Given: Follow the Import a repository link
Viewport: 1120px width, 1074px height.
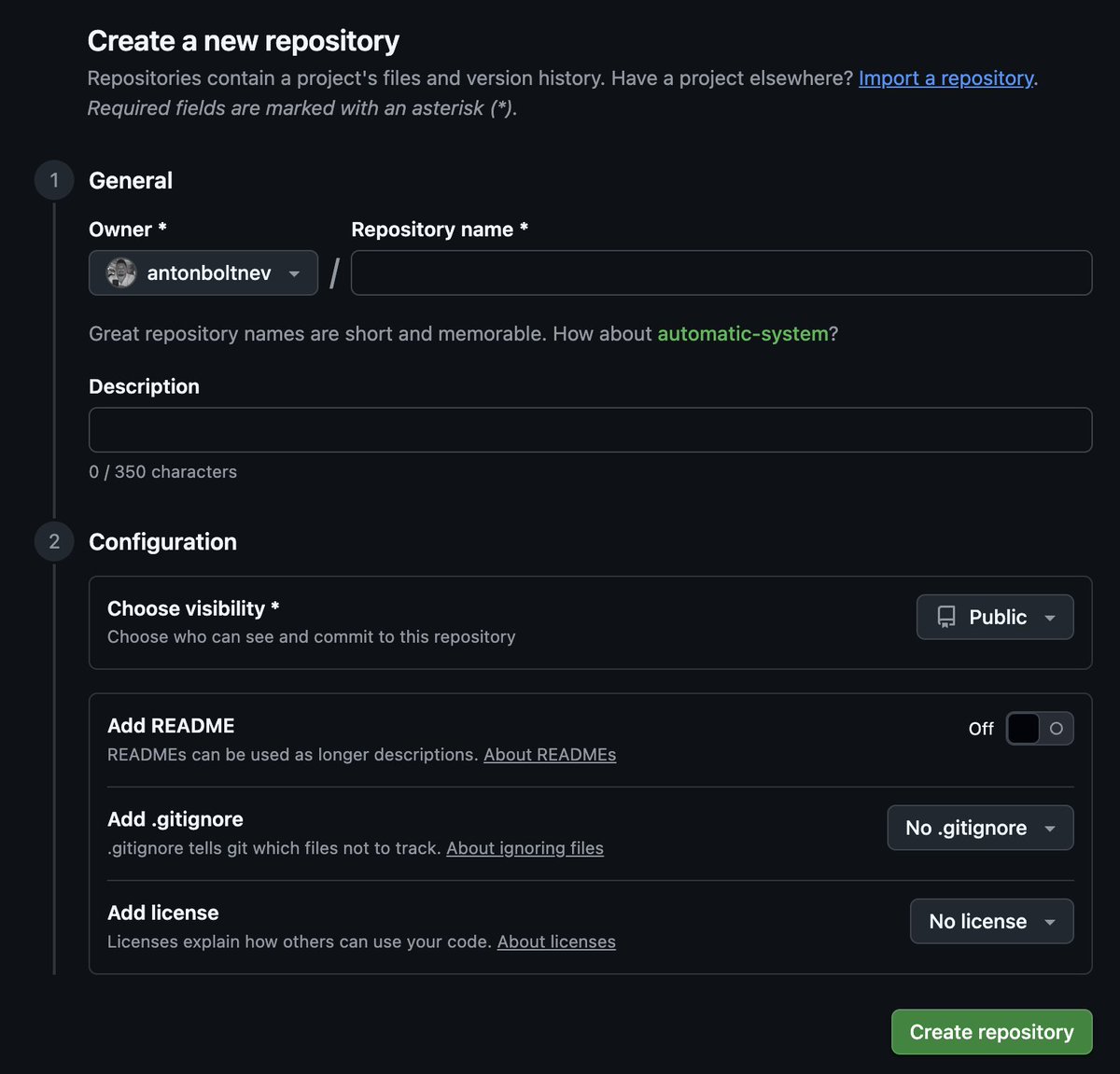Looking at the screenshot, I should [x=946, y=78].
